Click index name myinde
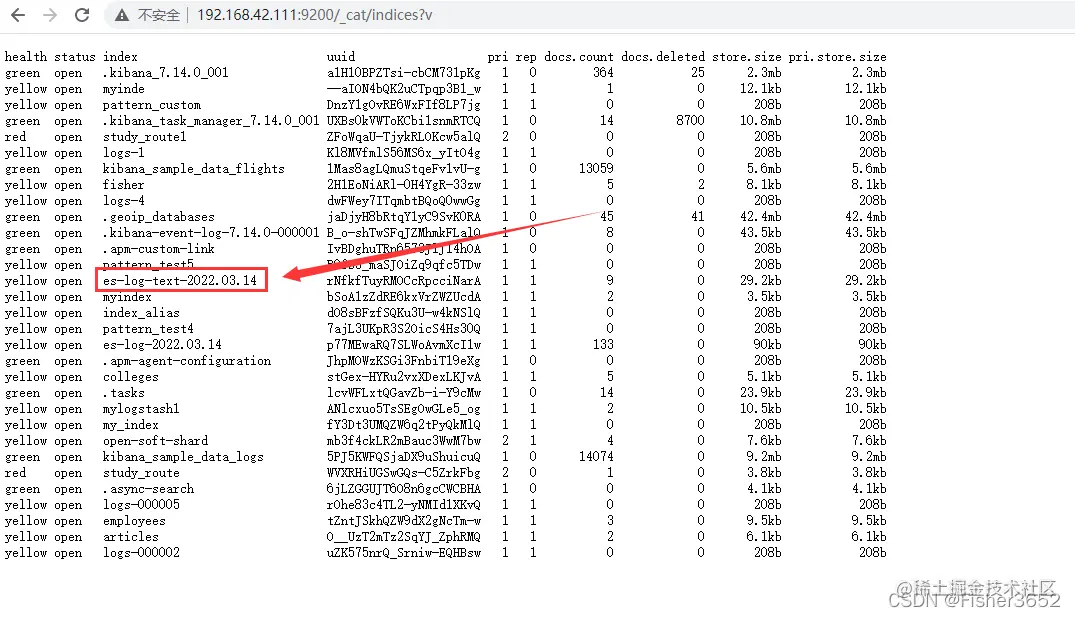 pyautogui.click(x=123, y=88)
